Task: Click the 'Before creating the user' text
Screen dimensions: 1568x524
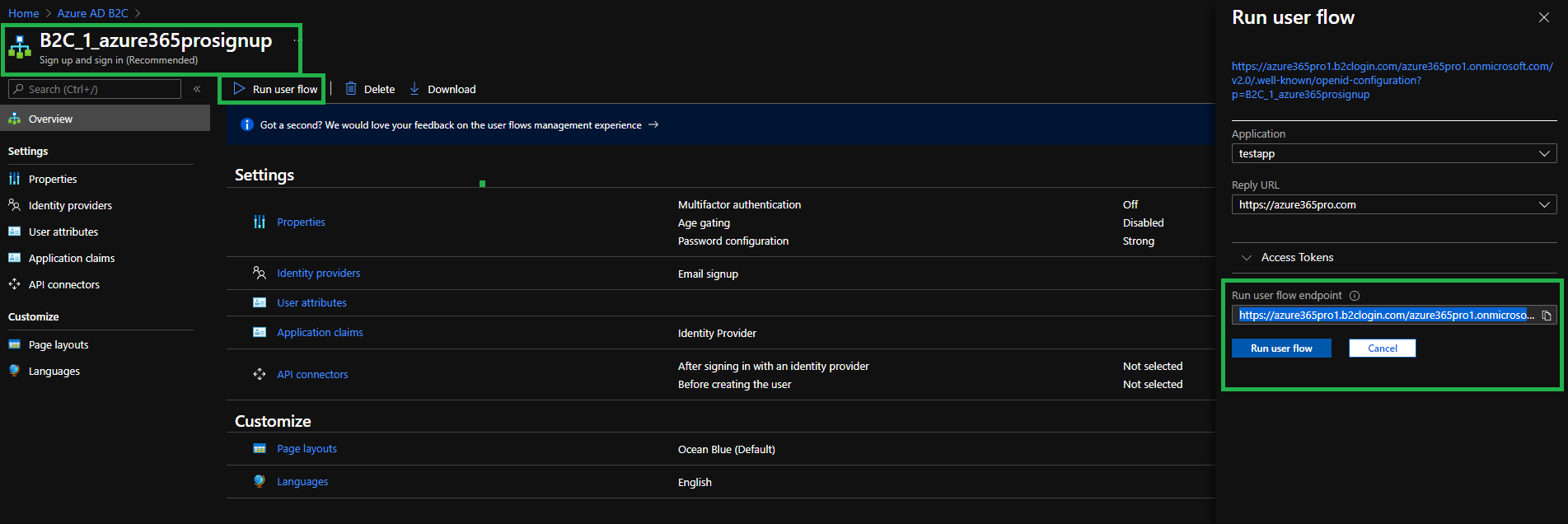Action: point(734,384)
